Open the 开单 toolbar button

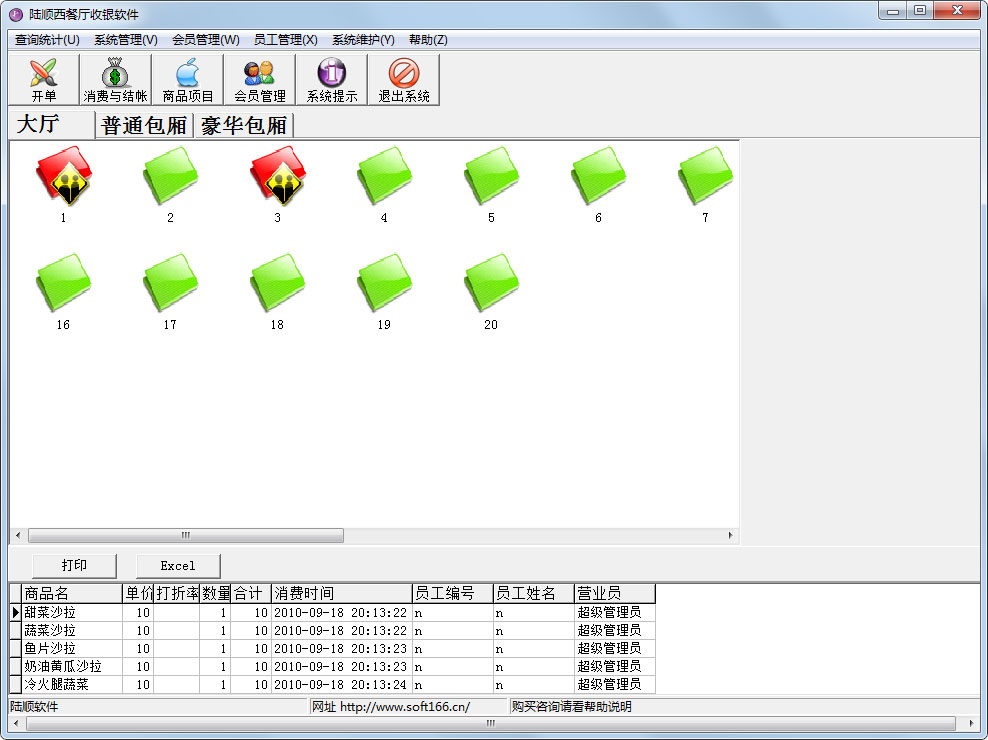(44, 79)
